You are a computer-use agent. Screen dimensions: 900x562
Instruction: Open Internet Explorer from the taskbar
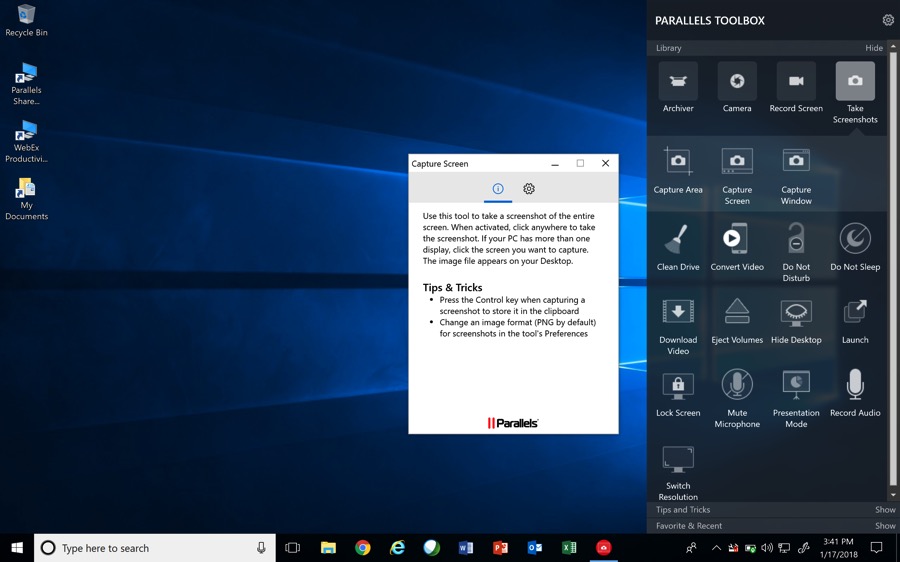point(397,548)
